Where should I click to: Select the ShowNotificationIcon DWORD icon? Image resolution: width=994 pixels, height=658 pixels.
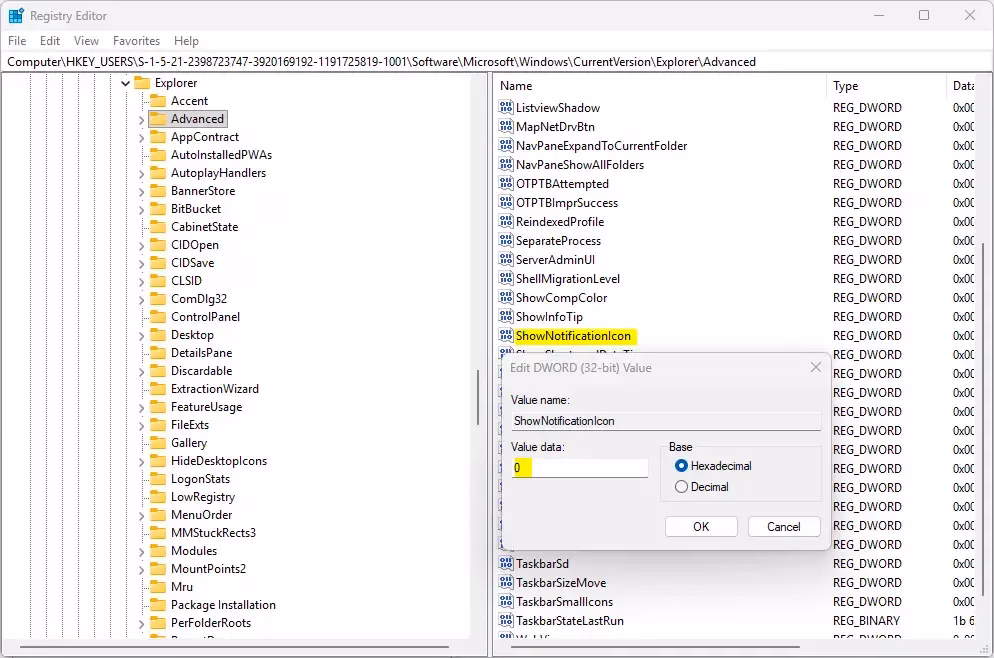coord(505,336)
